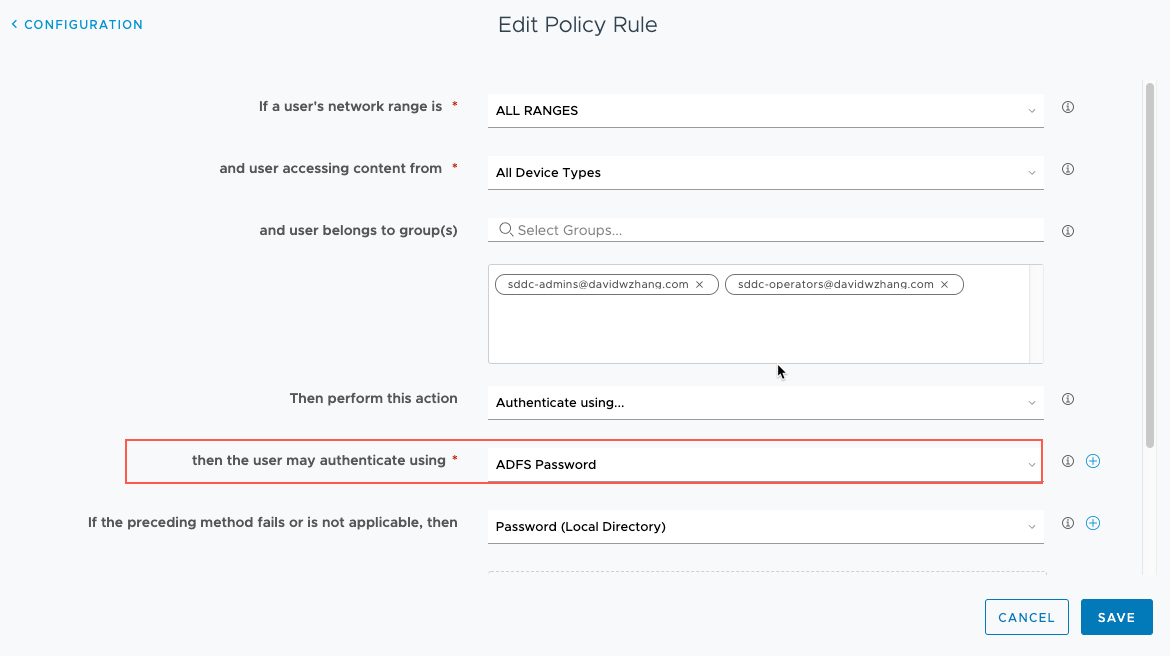Remove sddc-admins@davidwzhang.com group tag
The width and height of the screenshot is (1170, 656).
click(x=700, y=285)
